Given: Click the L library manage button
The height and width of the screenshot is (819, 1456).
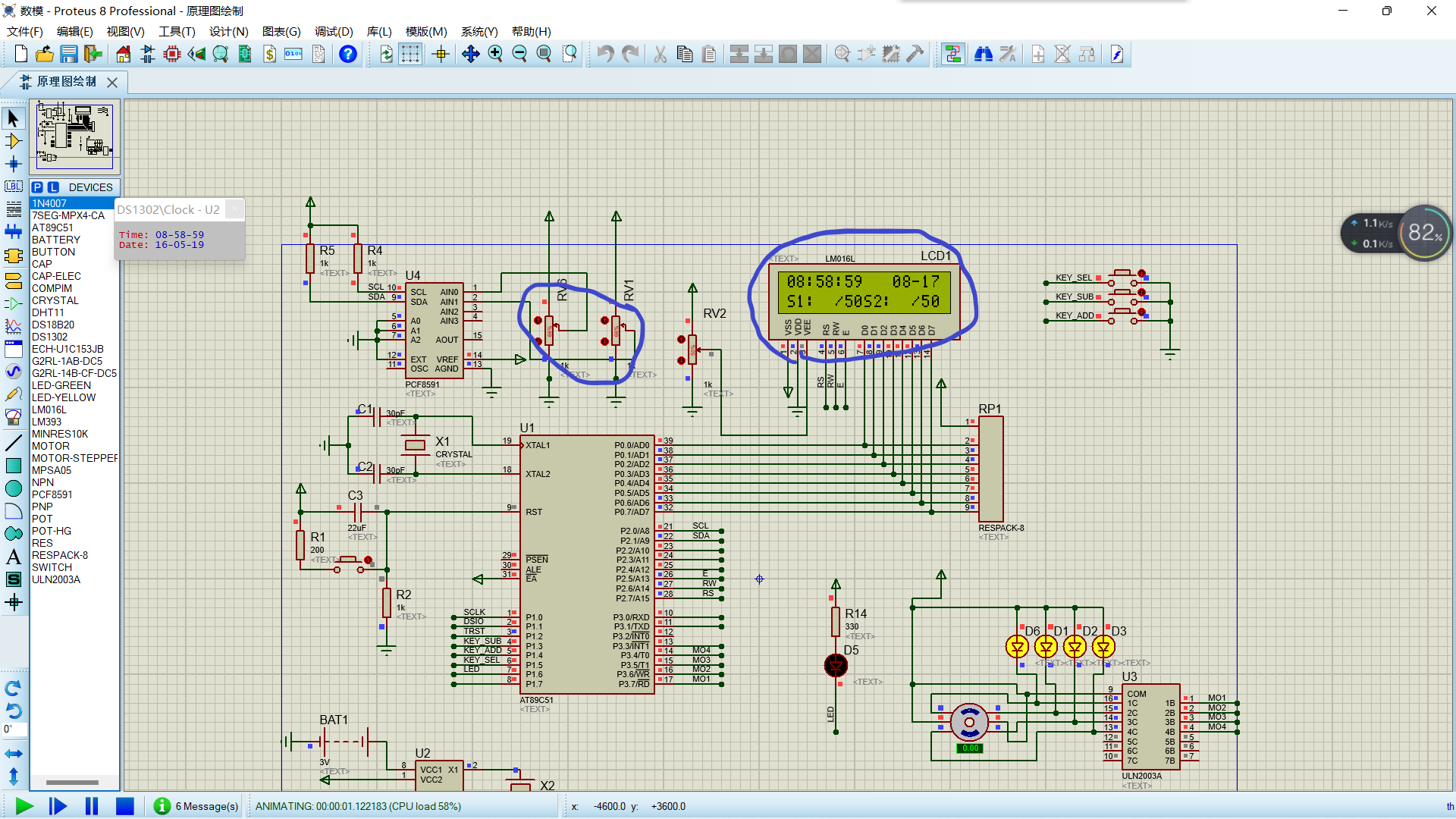Looking at the screenshot, I should click(53, 187).
